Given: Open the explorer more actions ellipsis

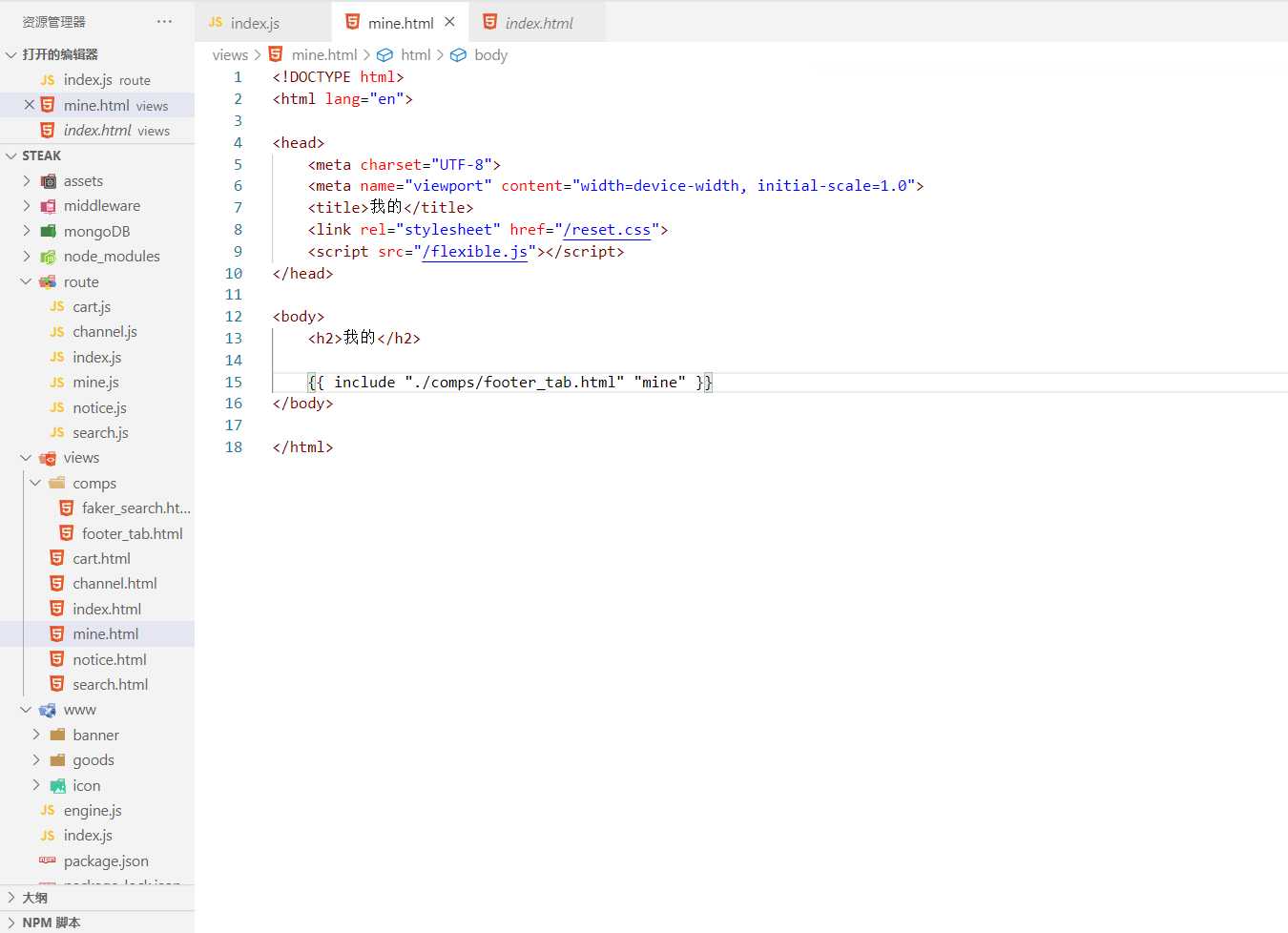Looking at the screenshot, I should pos(164,21).
